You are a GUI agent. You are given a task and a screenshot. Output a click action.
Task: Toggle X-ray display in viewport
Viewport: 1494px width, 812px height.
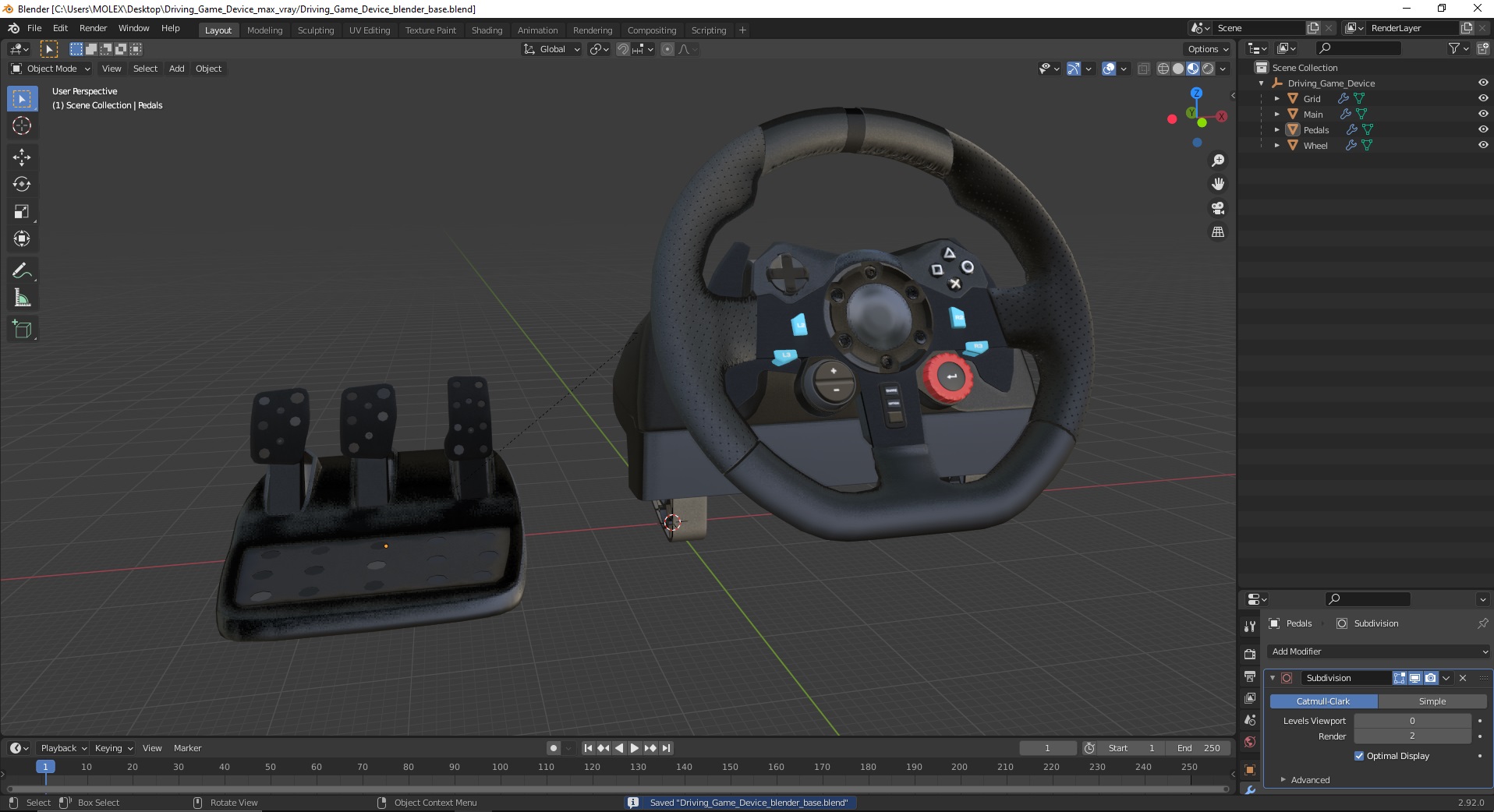(1143, 69)
